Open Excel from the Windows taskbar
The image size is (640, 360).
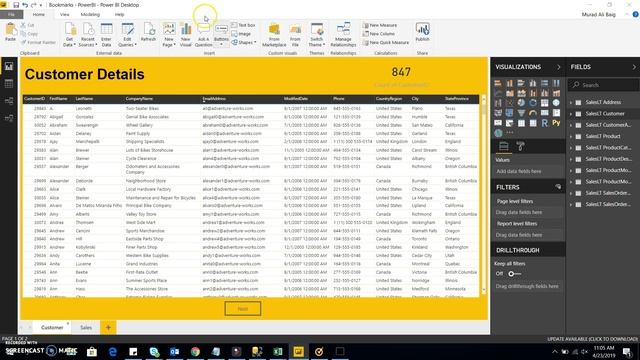pos(278,351)
